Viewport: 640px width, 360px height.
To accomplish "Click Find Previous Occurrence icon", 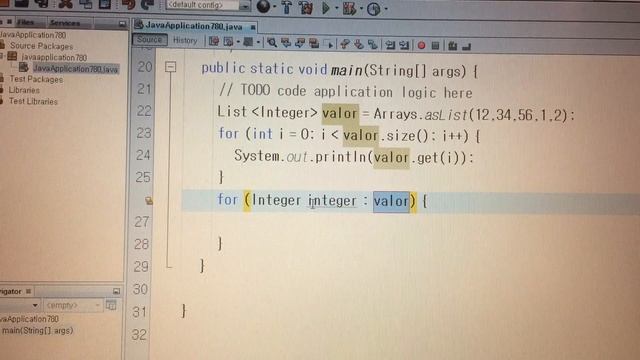I will click(286, 42).
